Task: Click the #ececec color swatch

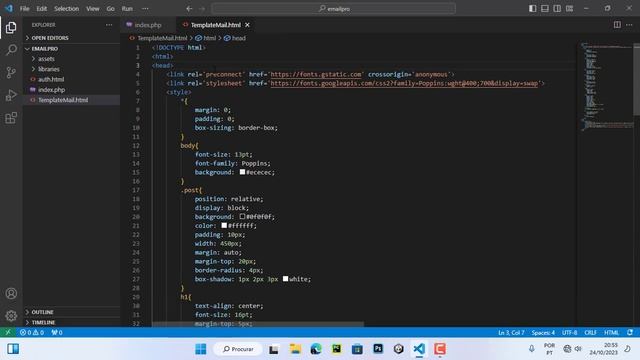Action: tap(242, 172)
